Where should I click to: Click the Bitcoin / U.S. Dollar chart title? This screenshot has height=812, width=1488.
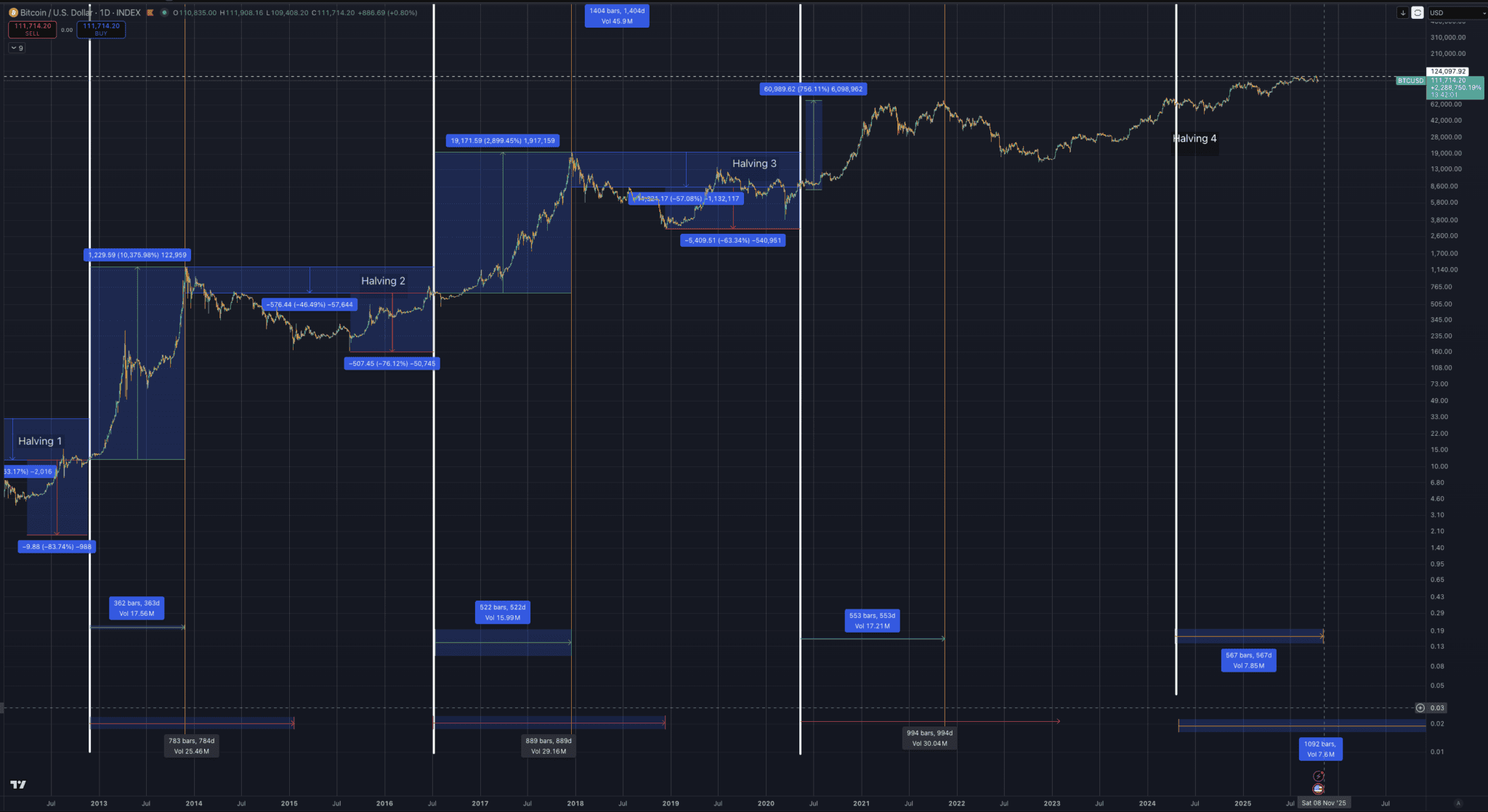(x=57, y=12)
